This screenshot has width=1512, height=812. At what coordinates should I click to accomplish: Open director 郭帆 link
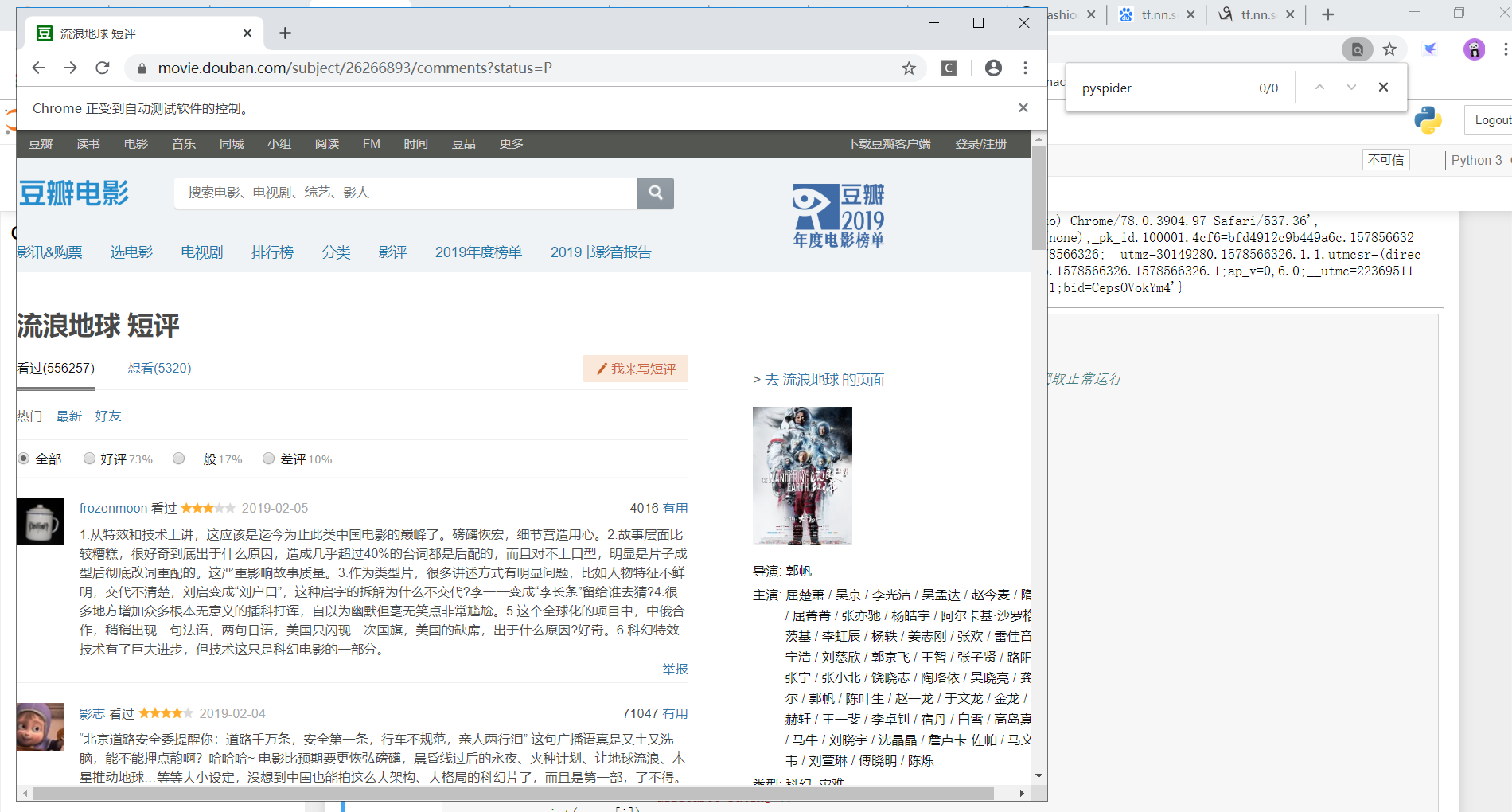798,571
